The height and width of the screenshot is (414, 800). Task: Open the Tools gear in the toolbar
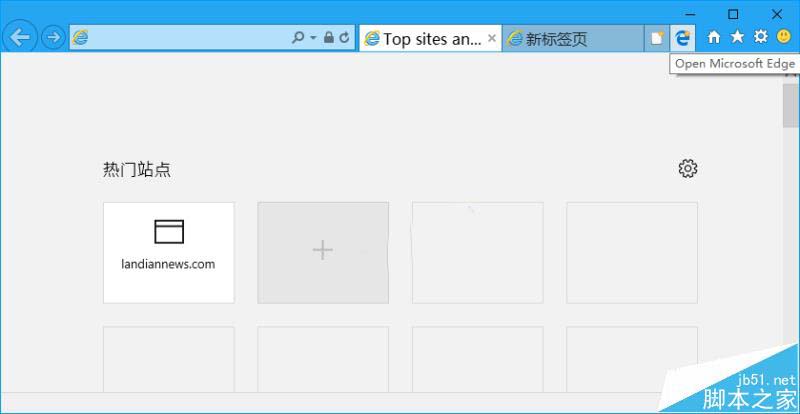(x=760, y=36)
